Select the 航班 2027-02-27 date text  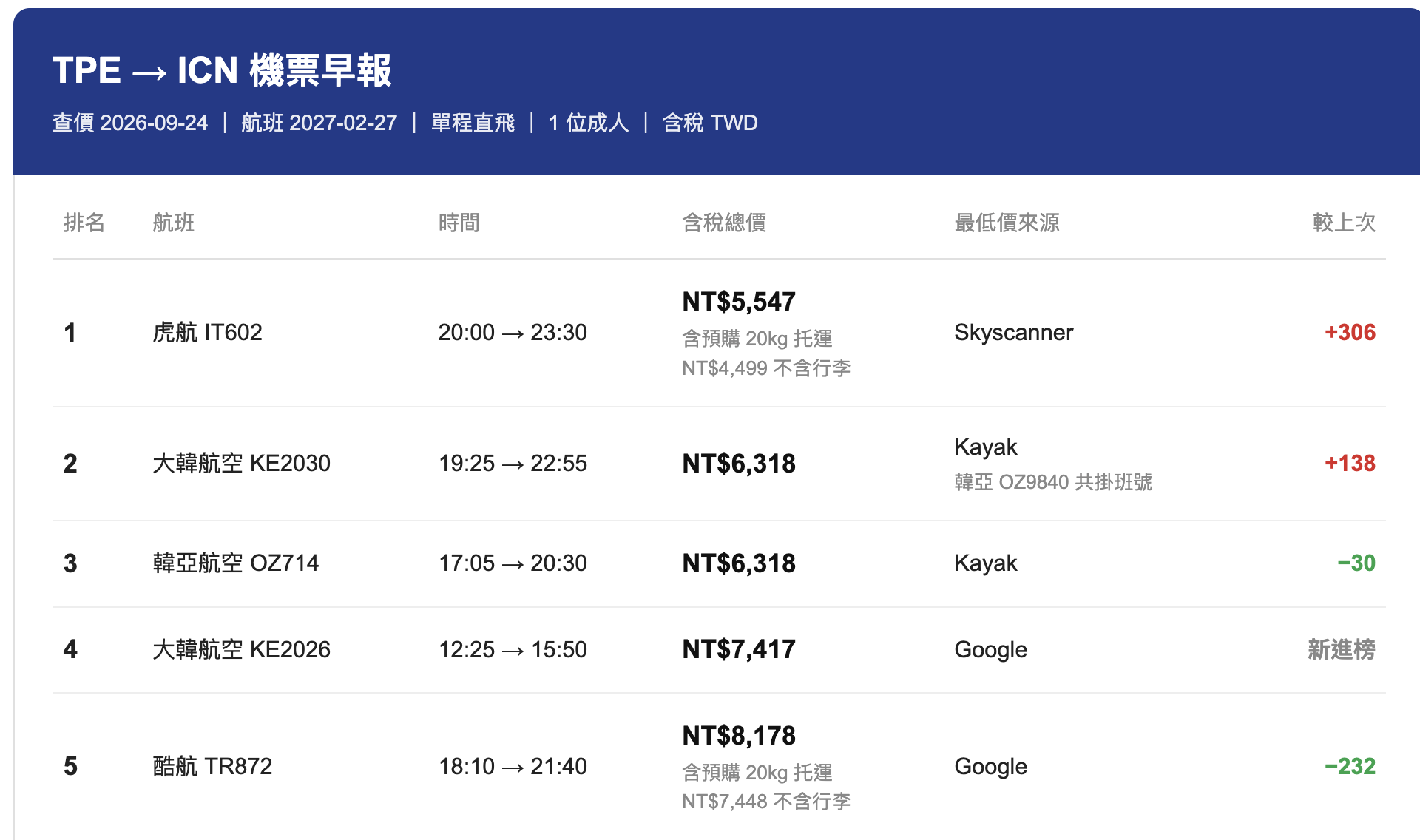point(319,123)
